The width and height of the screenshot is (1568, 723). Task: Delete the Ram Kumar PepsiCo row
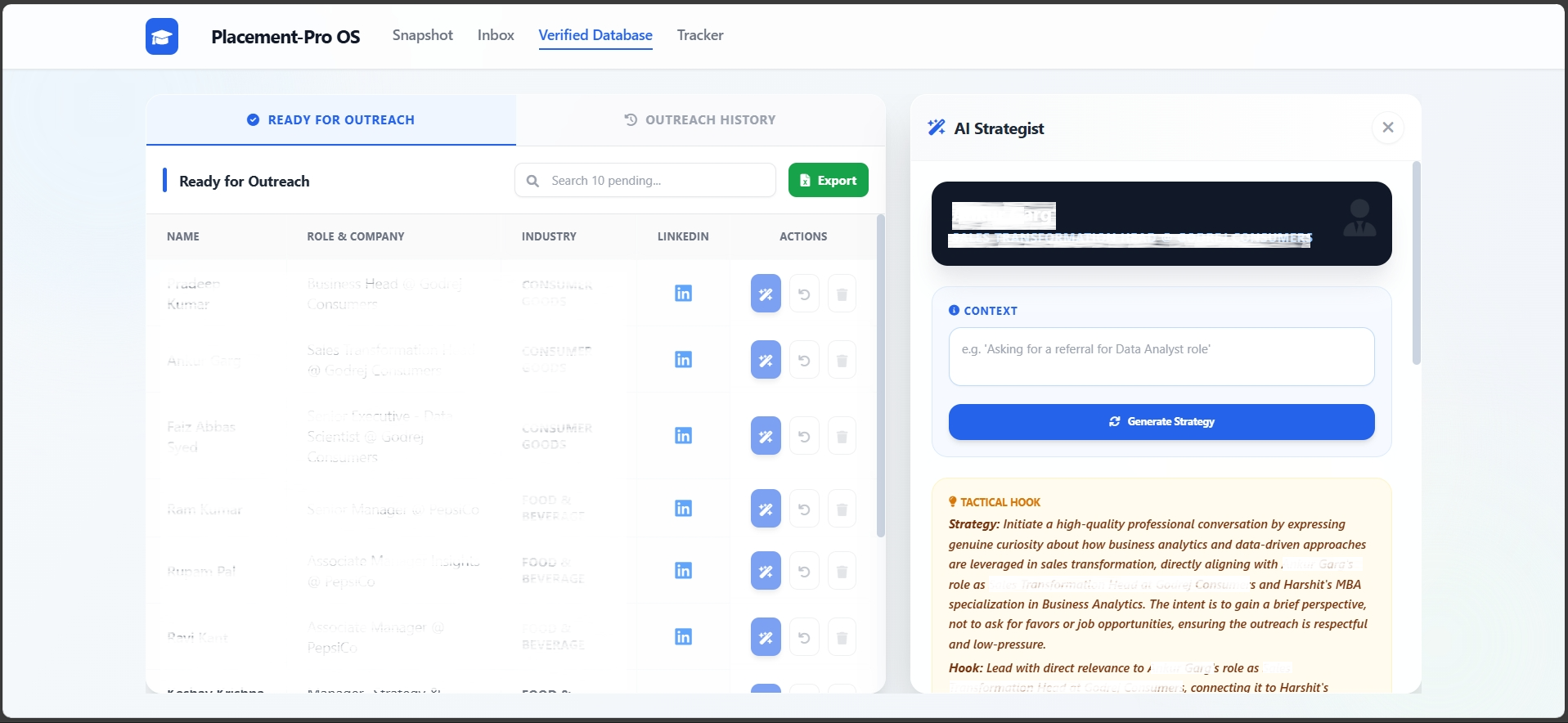tap(842, 510)
